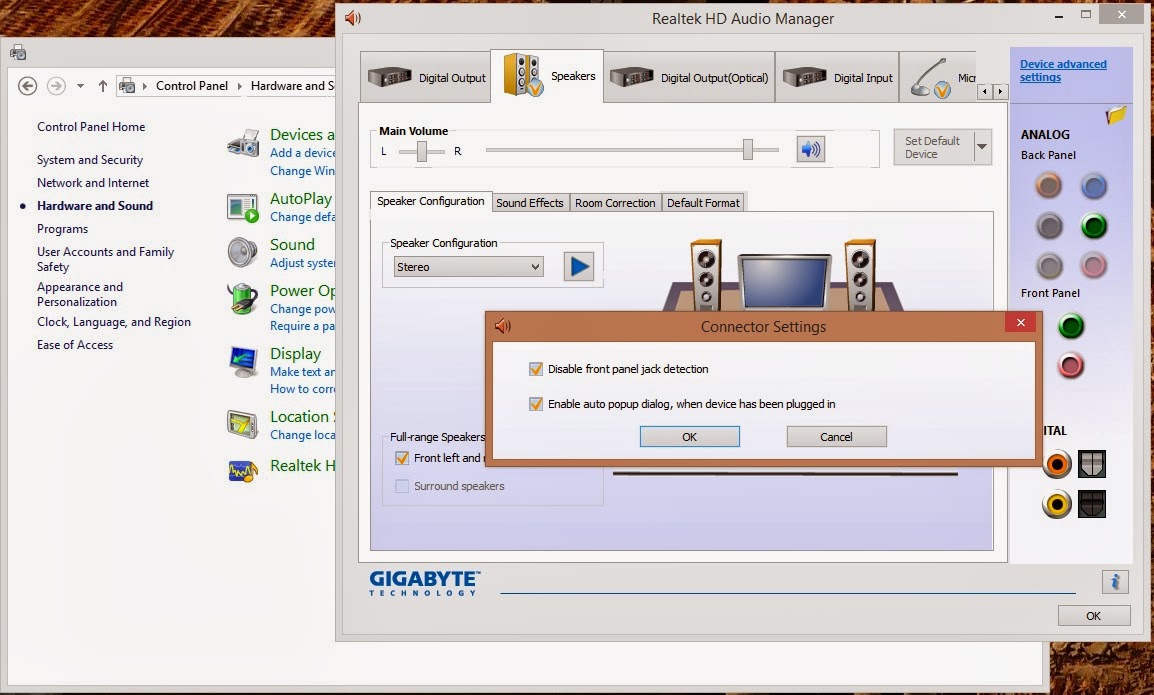Open Control Panel Home link
Viewport: 1154px width, 695px height.
pos(91,127)
